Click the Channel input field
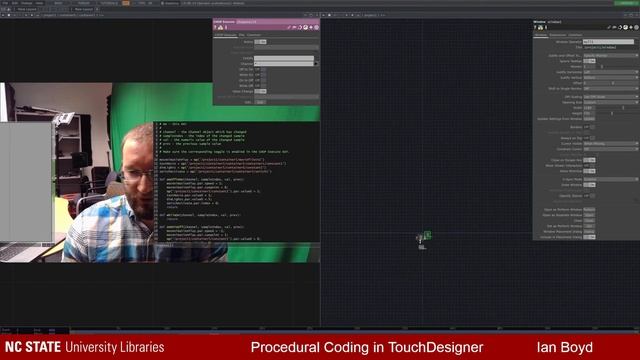 (x=284, y=64)
